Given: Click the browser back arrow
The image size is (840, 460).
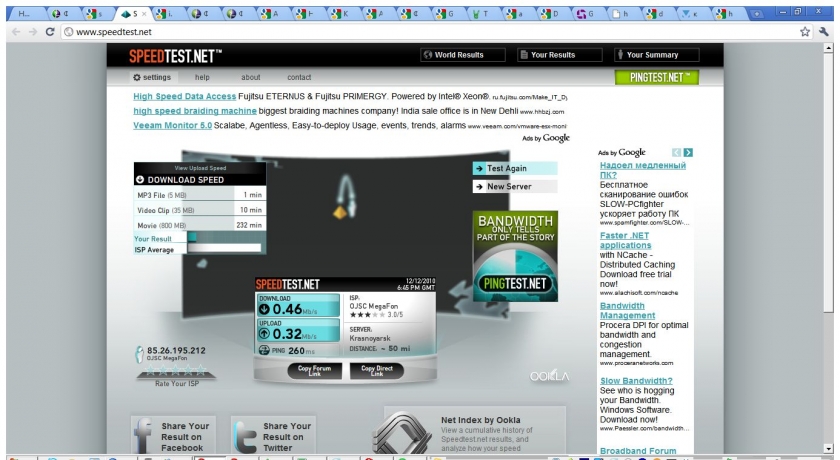Looking at the screenshot, I should click(17, 32).
